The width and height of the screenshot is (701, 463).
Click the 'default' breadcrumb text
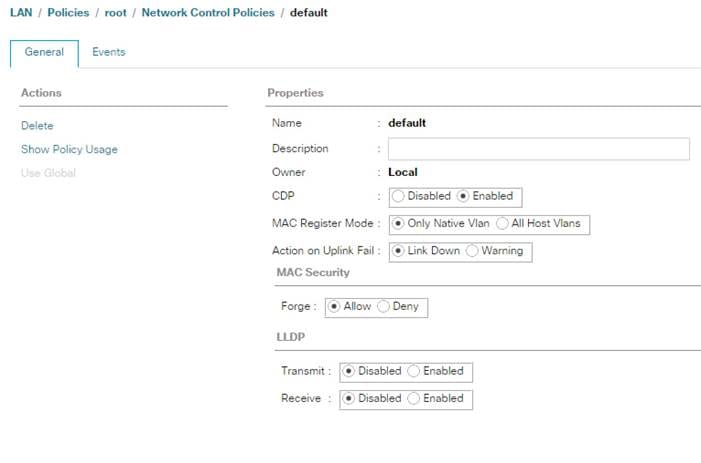pyautogui.click(x=309, y=13)
